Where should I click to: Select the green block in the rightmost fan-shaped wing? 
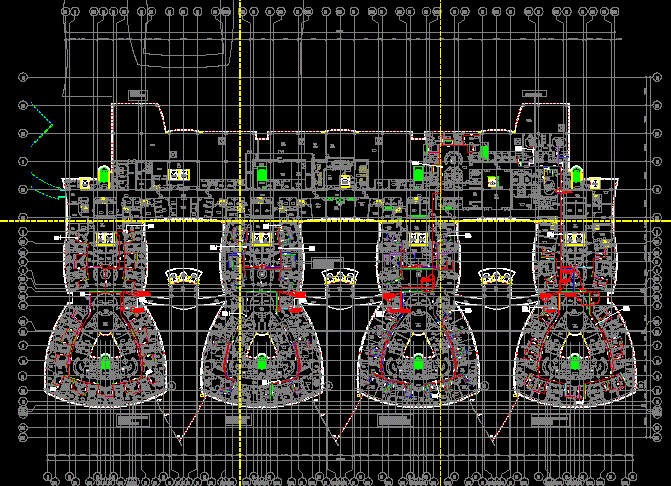click(574, 364)
